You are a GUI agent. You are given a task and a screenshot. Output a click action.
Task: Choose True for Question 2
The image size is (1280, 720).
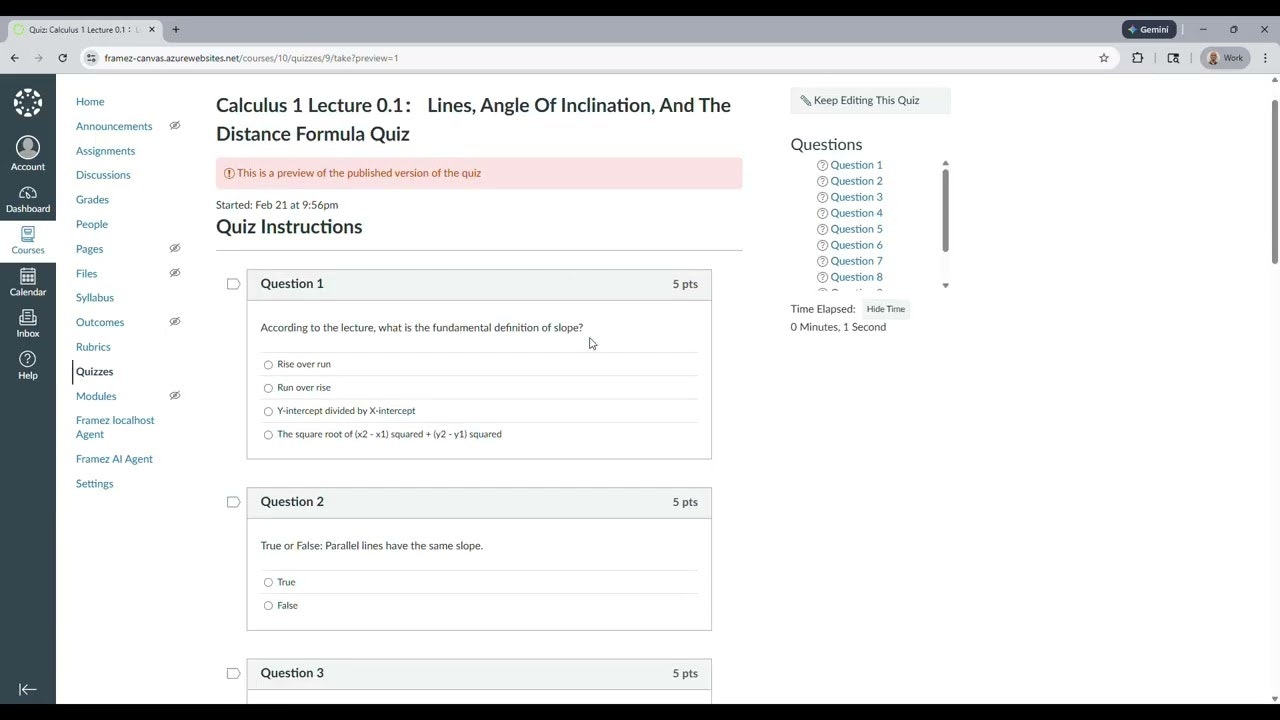coord(268,582)
